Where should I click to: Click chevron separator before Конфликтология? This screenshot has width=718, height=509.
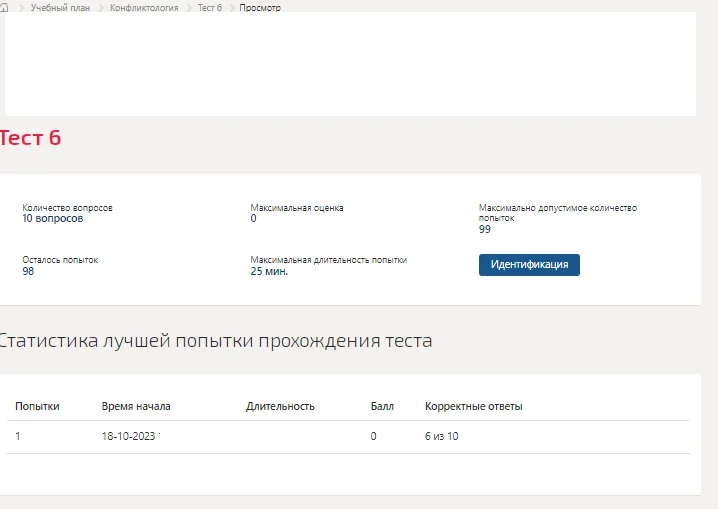[x=101, y=8]
